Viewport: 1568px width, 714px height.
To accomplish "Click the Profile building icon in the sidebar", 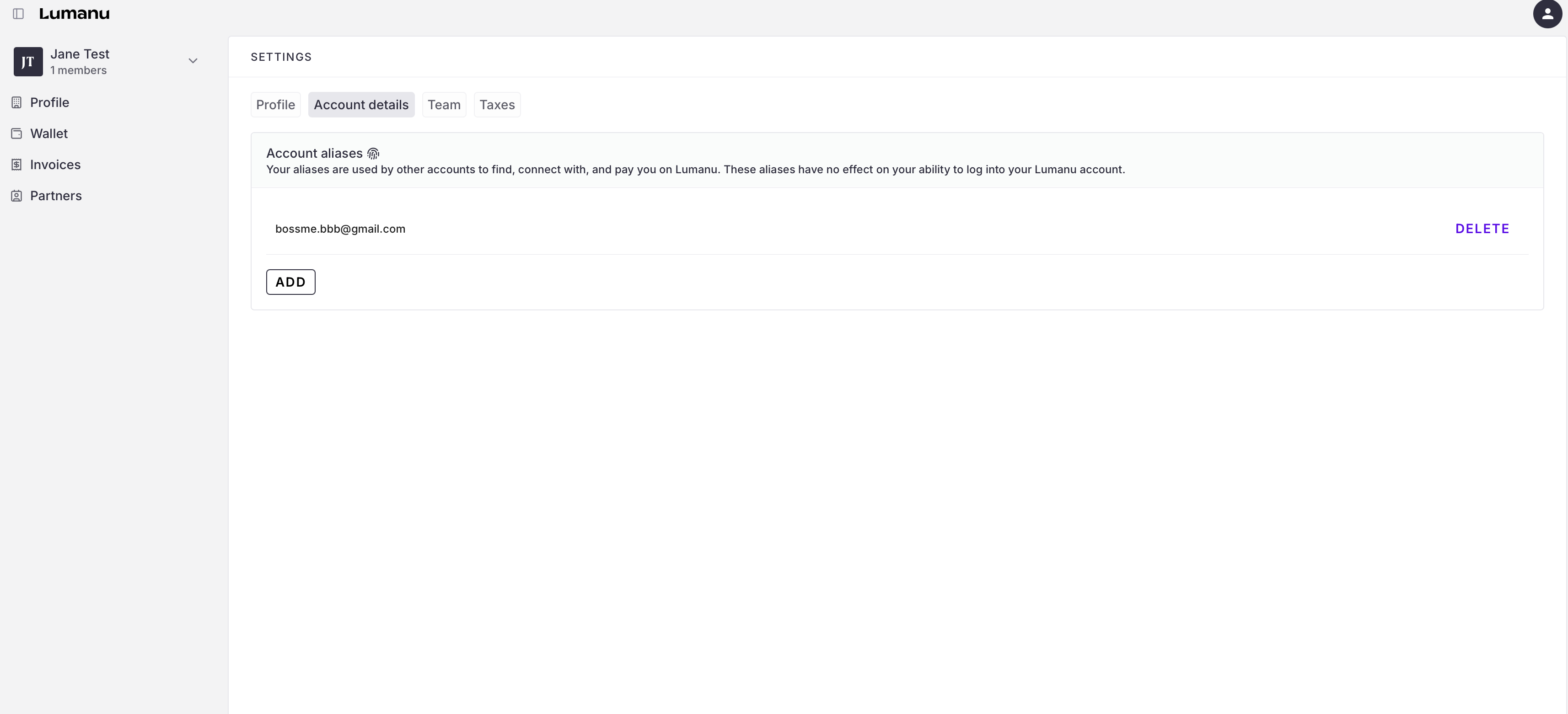I will tap(16, 102).
